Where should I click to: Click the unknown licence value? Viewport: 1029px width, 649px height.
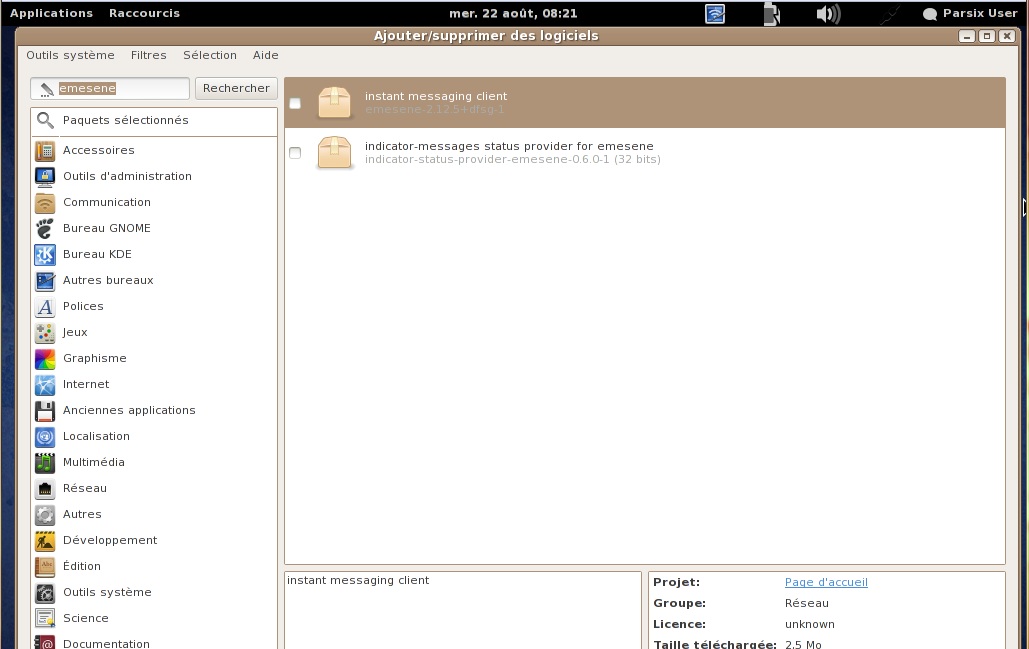pos(810,624)
